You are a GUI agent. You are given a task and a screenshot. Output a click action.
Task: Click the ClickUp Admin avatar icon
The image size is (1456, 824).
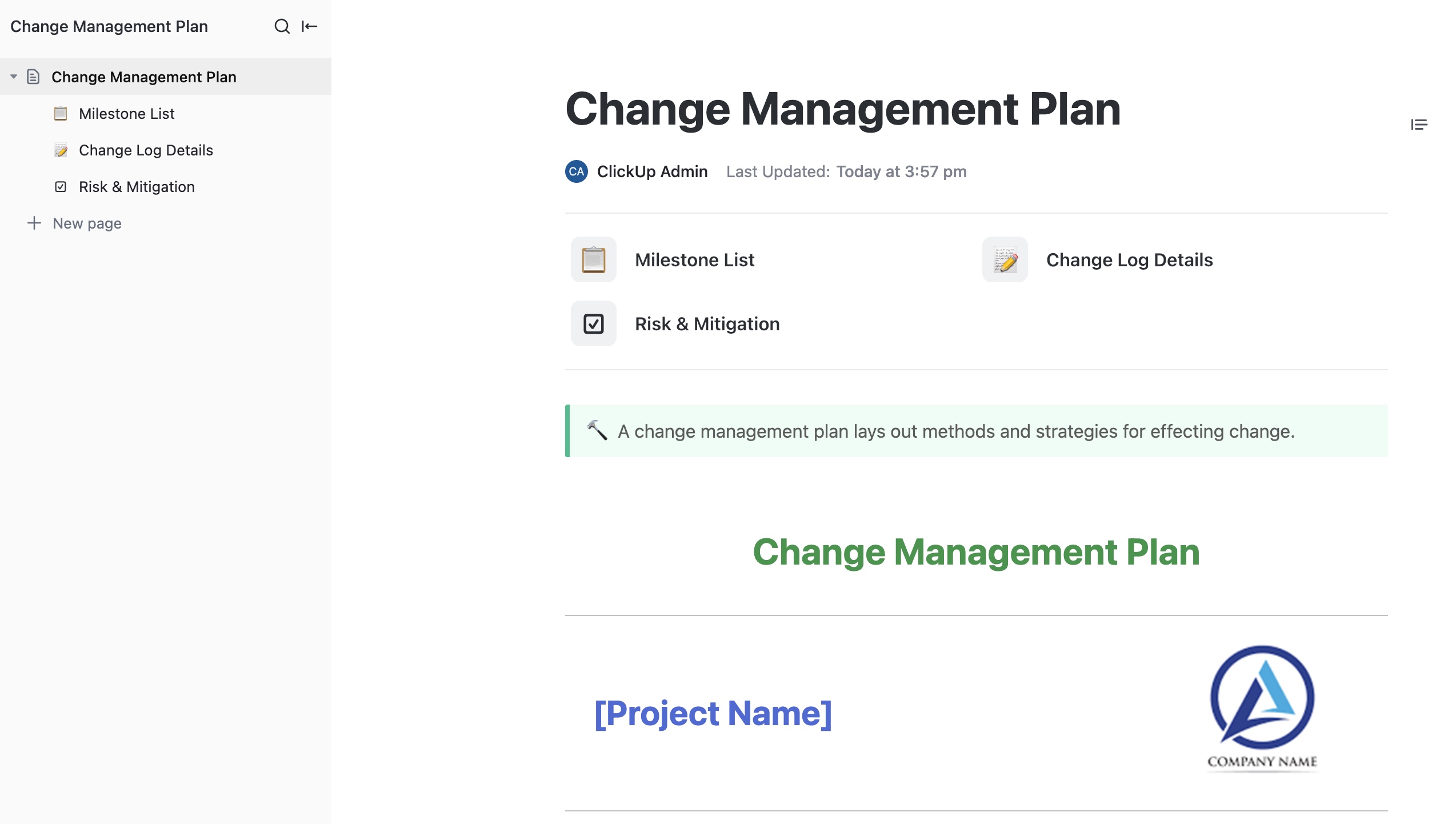point(576,171)
